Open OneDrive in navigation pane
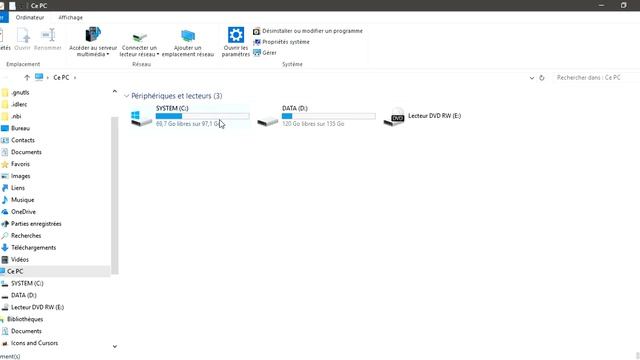 coord(23,212)
